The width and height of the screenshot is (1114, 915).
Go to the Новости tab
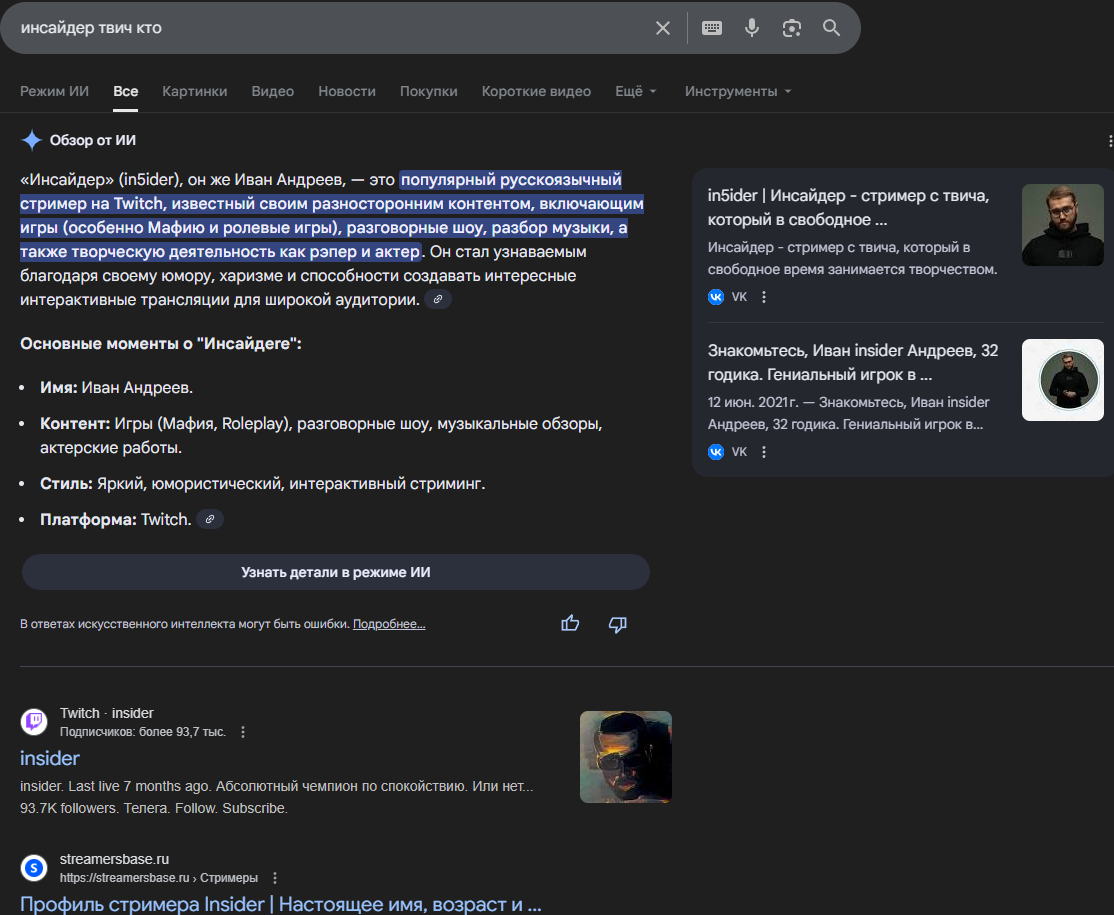point(347,91)
